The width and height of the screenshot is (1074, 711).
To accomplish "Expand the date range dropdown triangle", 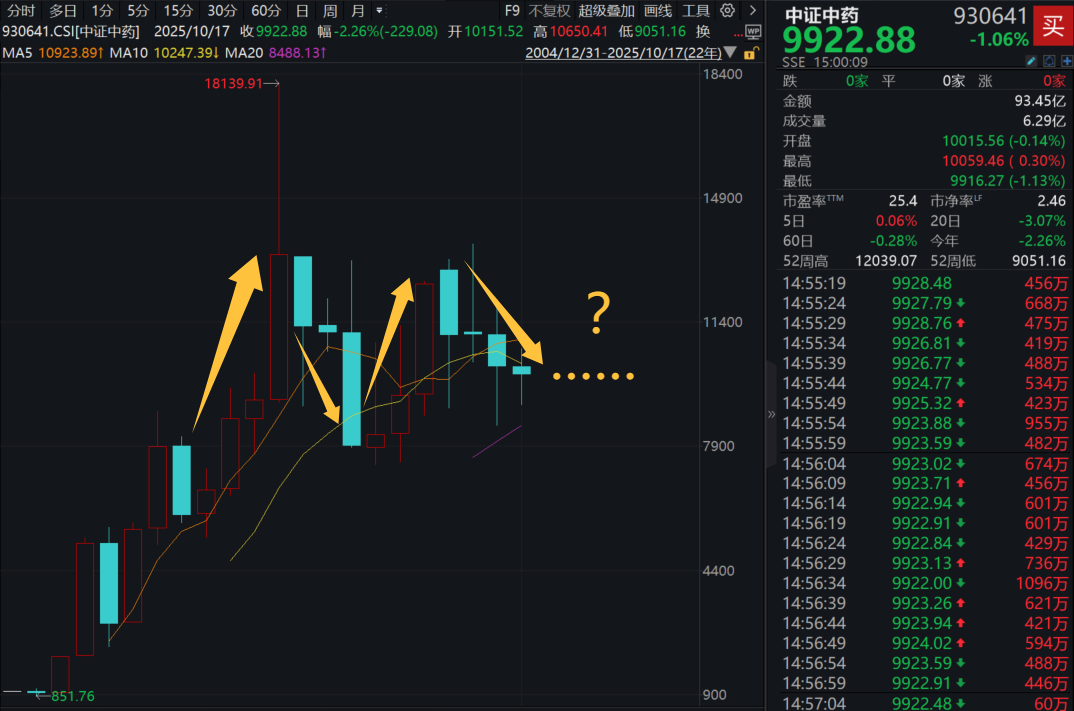I will pos(731,52).
